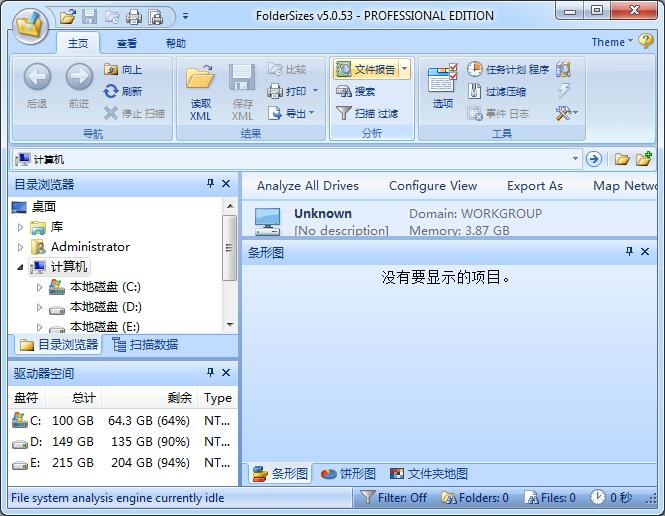665x516 pixels.
Task: Collapse the 计算机 tree node
Action: 20,267
